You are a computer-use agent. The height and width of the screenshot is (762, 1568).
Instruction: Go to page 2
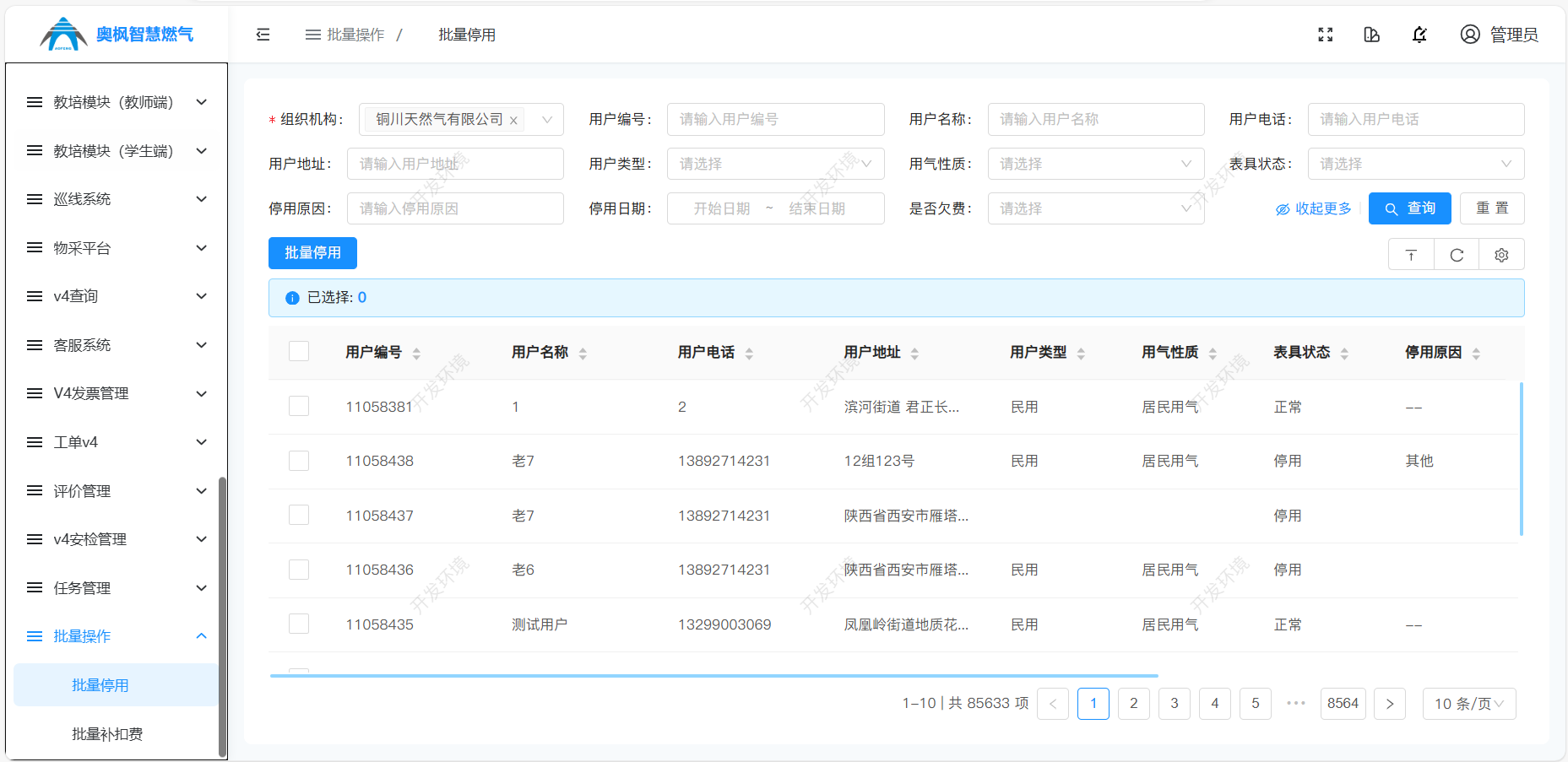(x=1134, y=704)
